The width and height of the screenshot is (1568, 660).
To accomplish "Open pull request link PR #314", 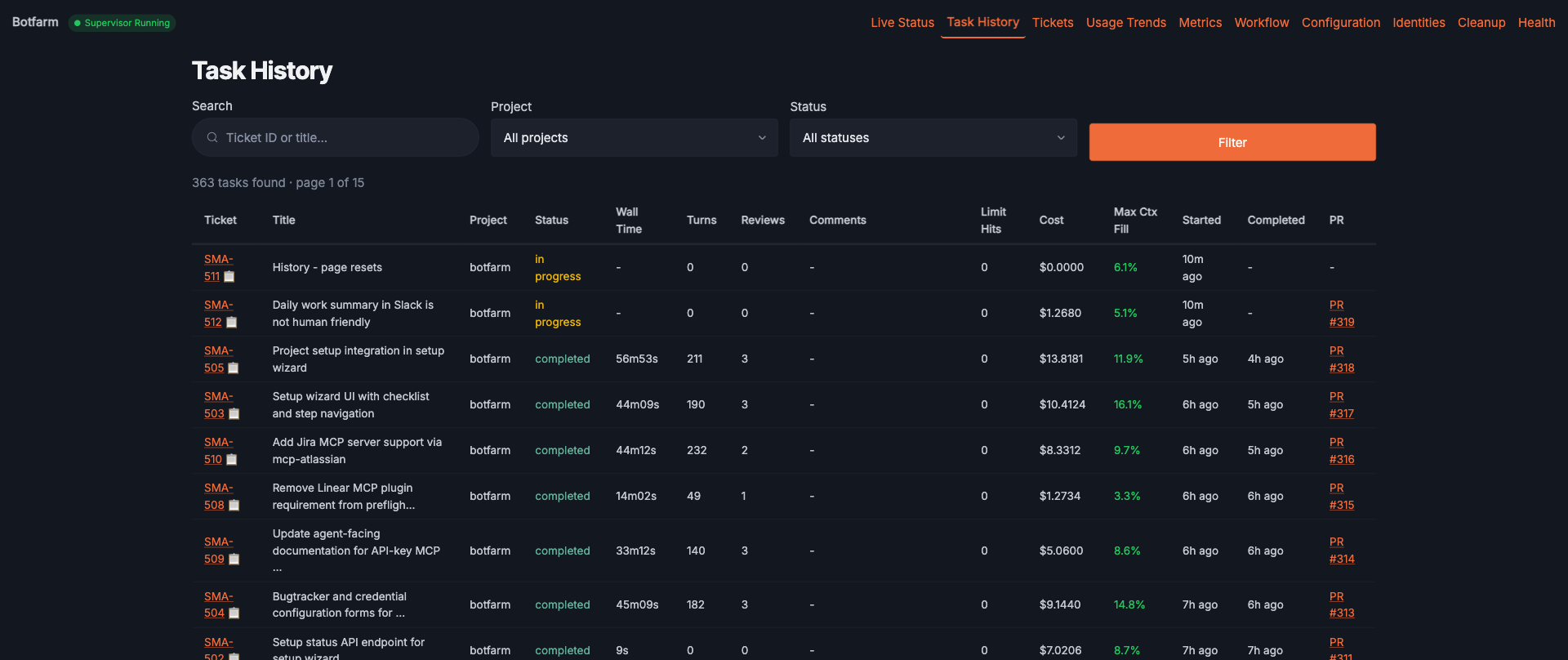I will 1342,551.
